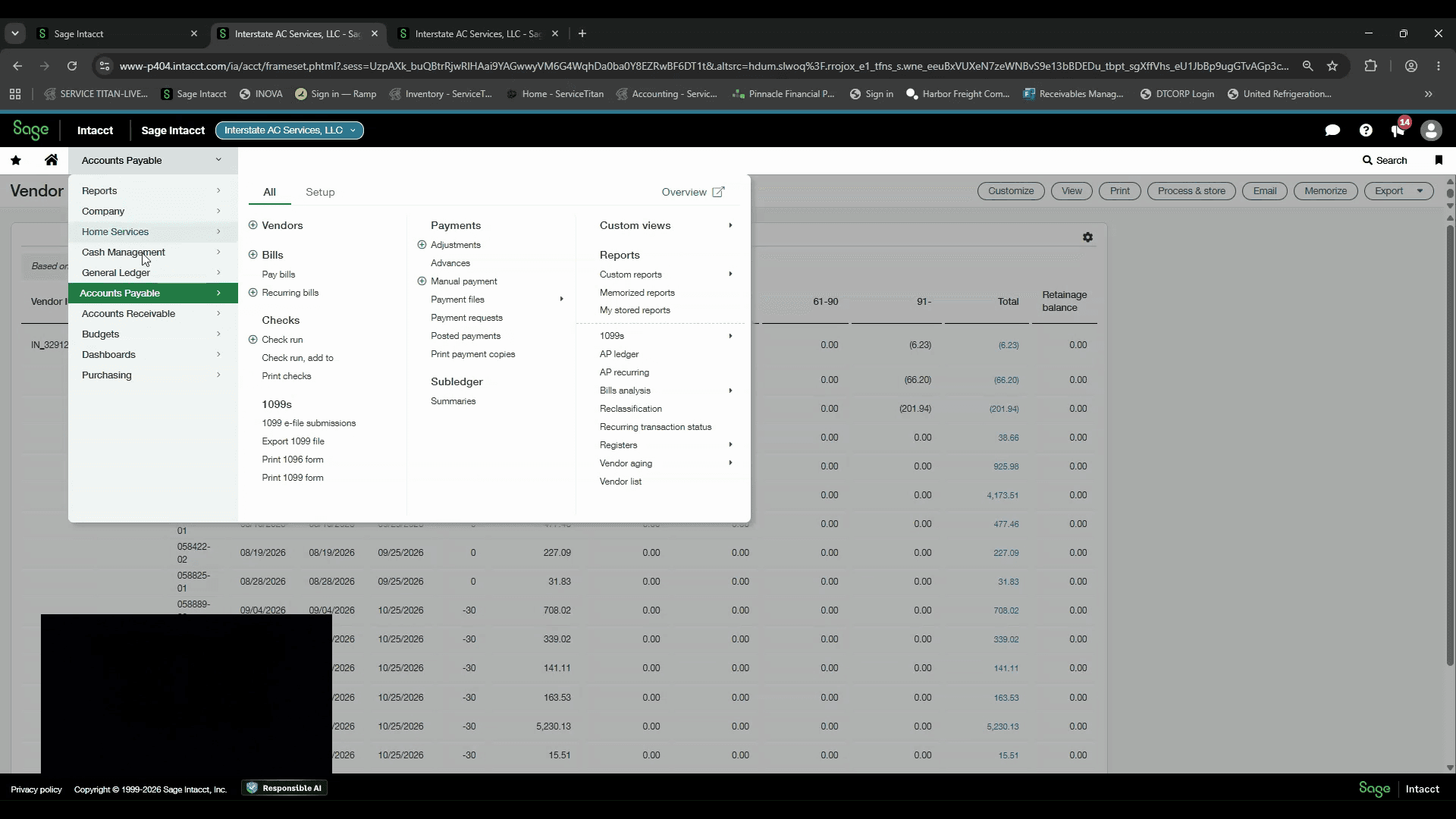Image resolution: width=1456 pixels, height=819 pixels.
Task: Click the Responsible AI badge
Action: point(285,788)
